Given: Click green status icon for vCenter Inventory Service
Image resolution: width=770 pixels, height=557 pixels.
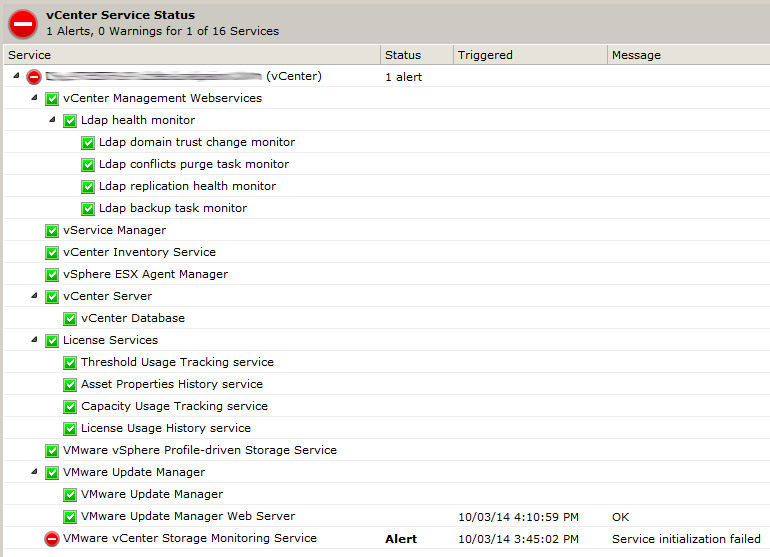Looking at the screenshot, I should [52, 253].
